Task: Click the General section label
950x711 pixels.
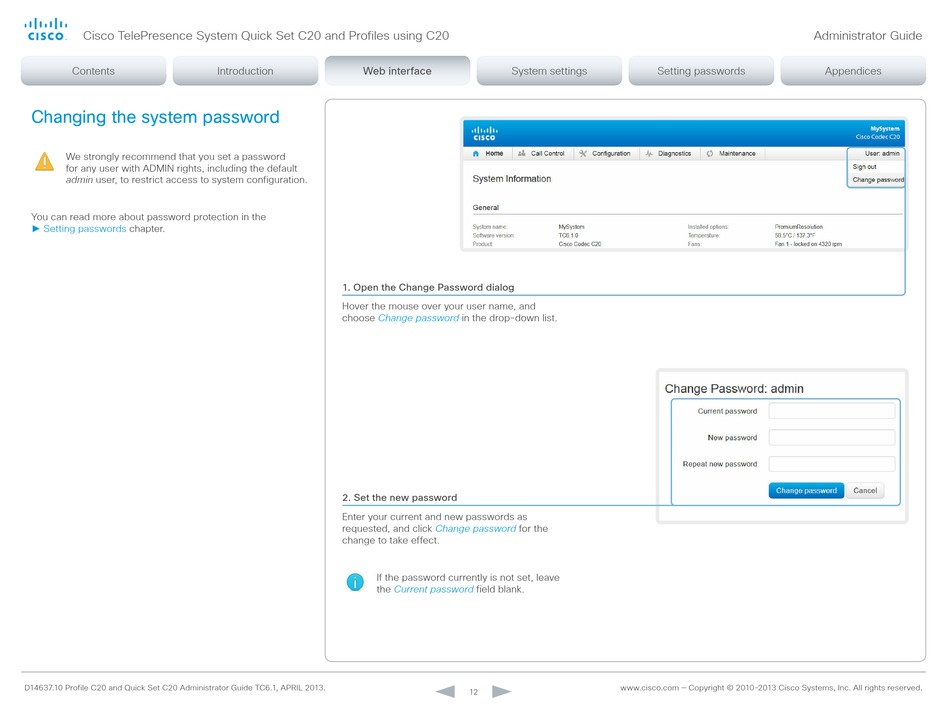Action: pos(486,208)
